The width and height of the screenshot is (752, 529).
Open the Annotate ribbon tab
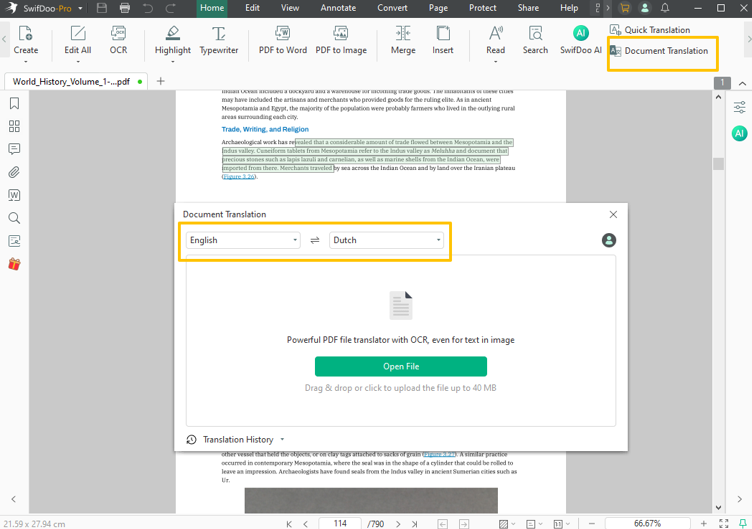[338, 8]
